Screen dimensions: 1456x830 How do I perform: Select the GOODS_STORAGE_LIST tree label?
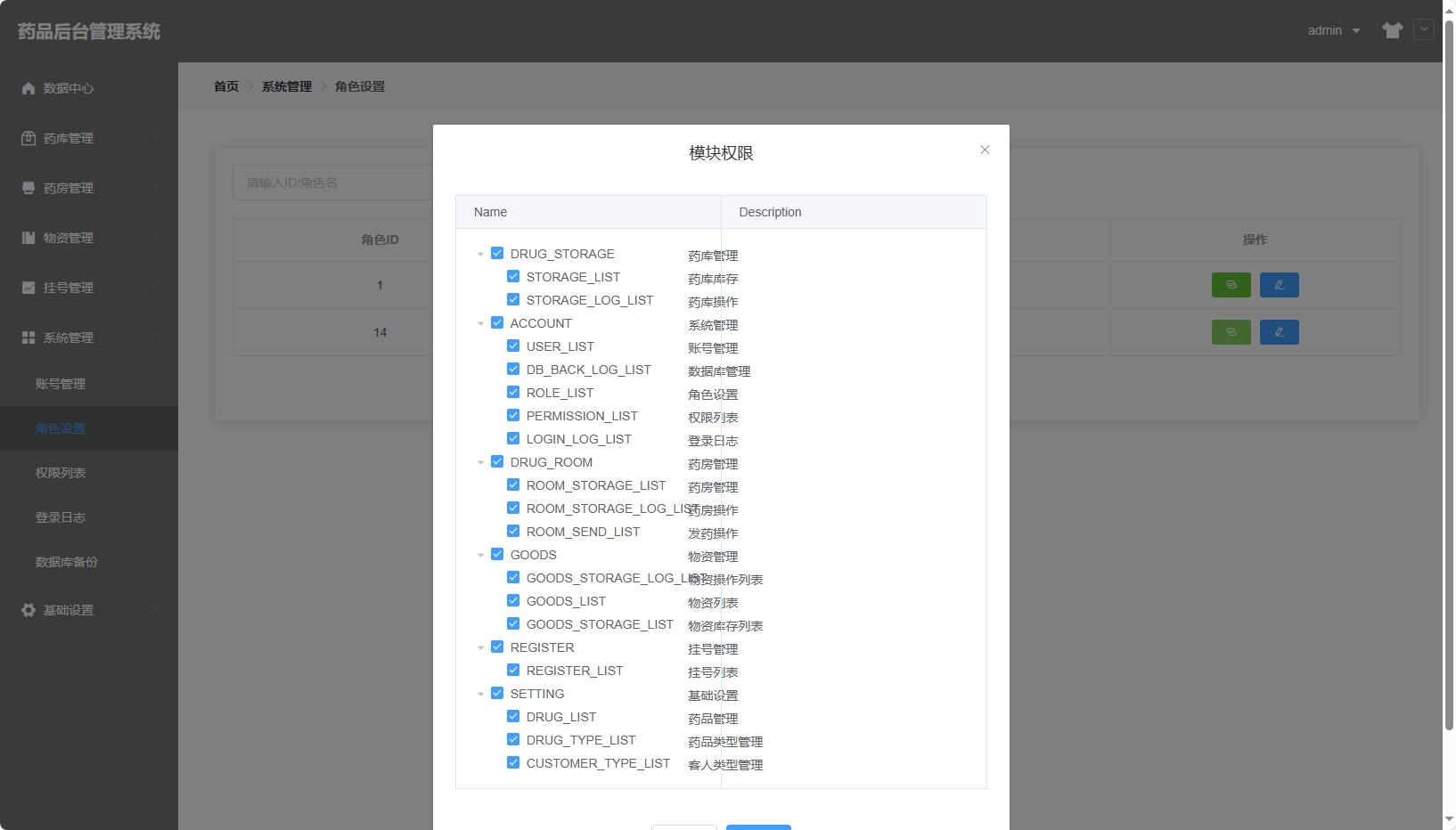pos(600,624)
